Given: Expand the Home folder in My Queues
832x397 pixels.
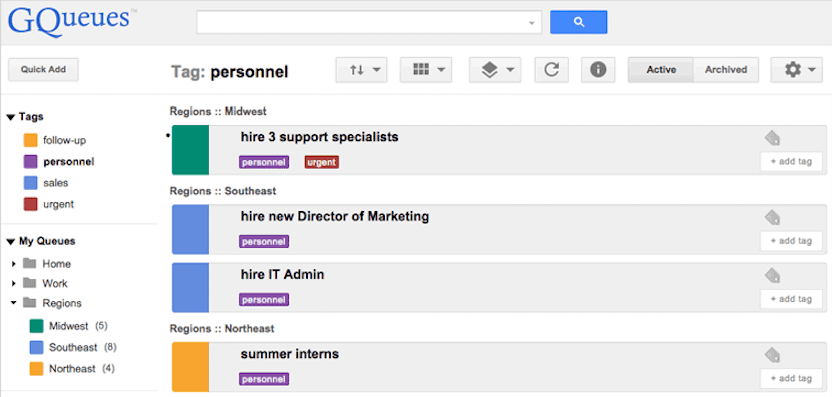Looking at the screenshot, I should point(14,263).
